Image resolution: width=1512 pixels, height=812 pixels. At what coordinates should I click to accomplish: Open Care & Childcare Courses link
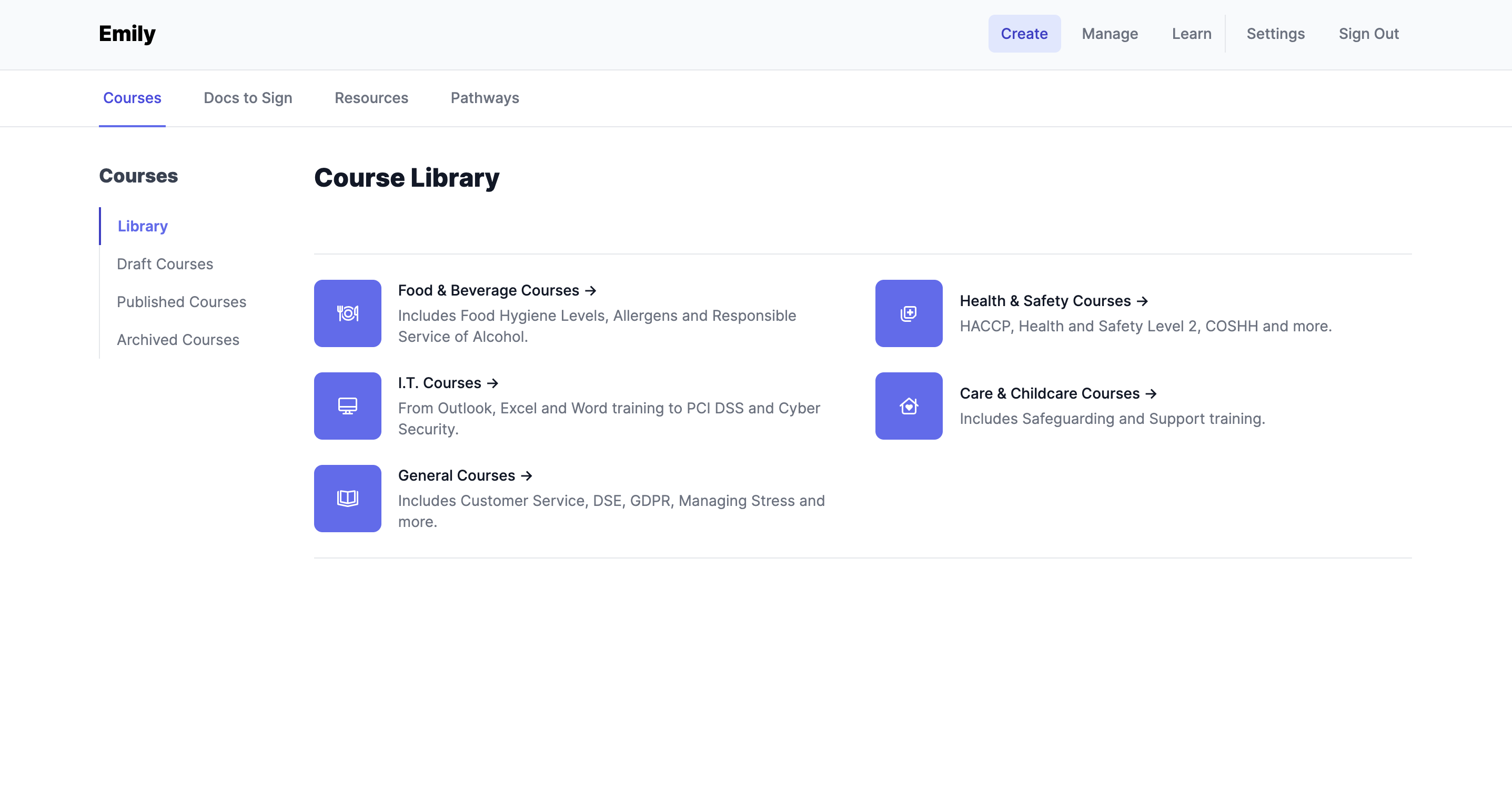pyautogui.click(x=1057, y=394)
